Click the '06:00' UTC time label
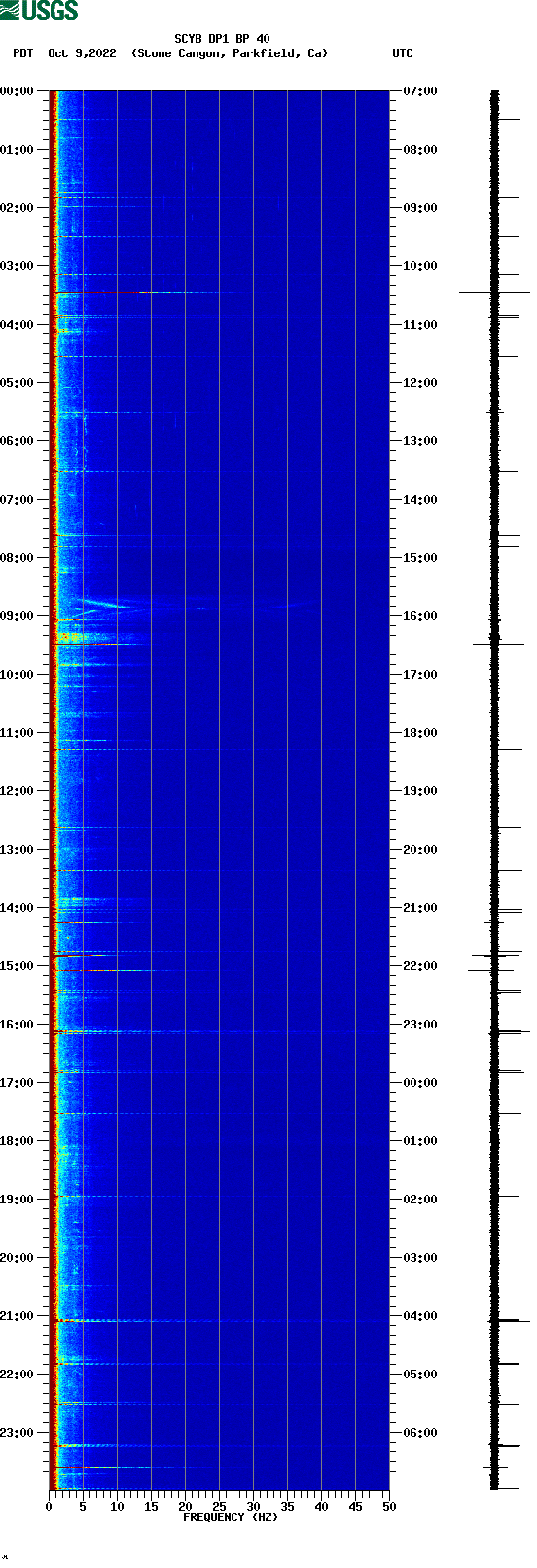The height and width of the screenshot is (1568, 537). [420, 1433]
